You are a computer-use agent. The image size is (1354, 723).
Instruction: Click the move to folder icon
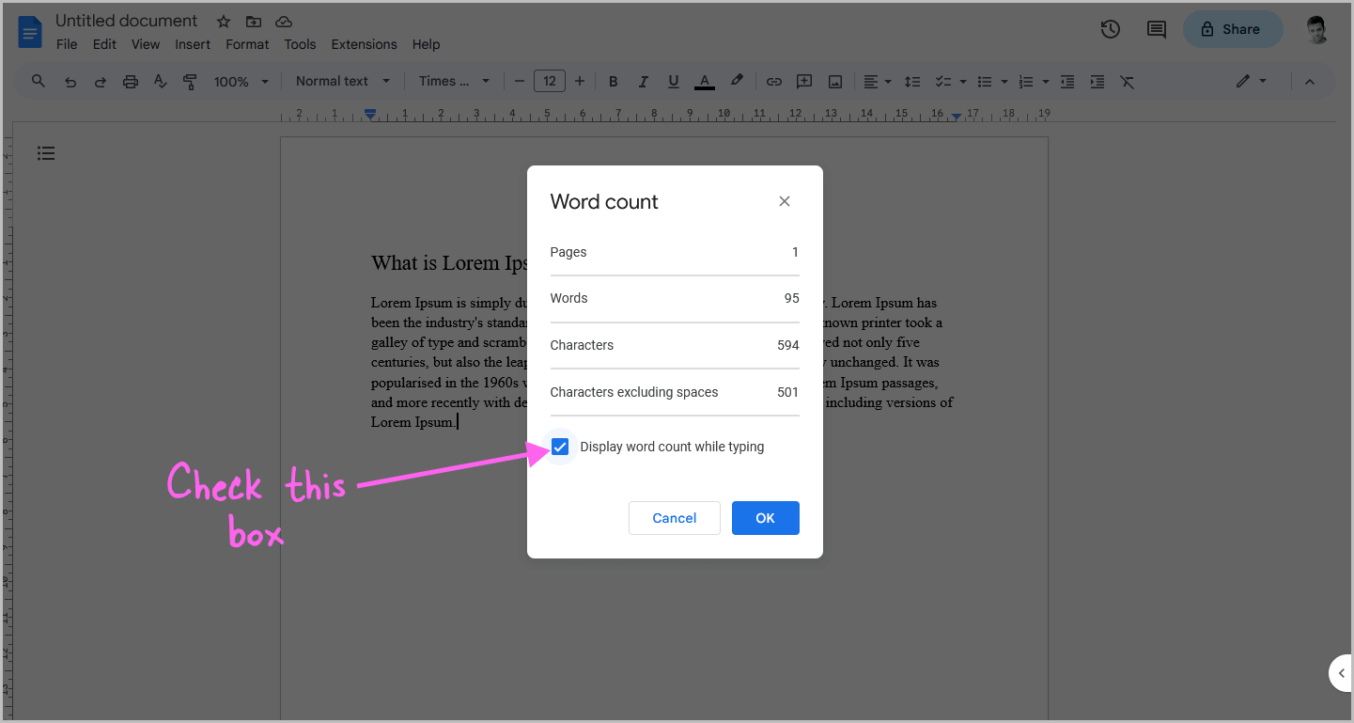point(253,21)
